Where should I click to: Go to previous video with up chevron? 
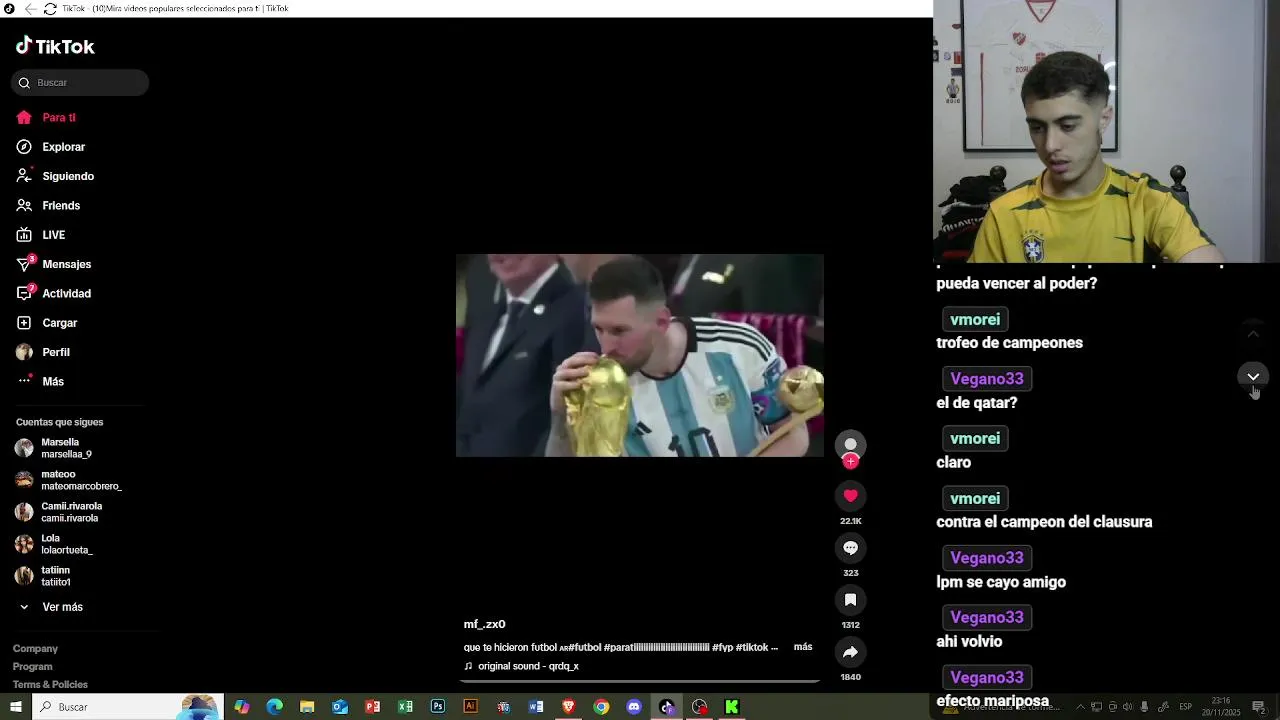(1253, 334)
